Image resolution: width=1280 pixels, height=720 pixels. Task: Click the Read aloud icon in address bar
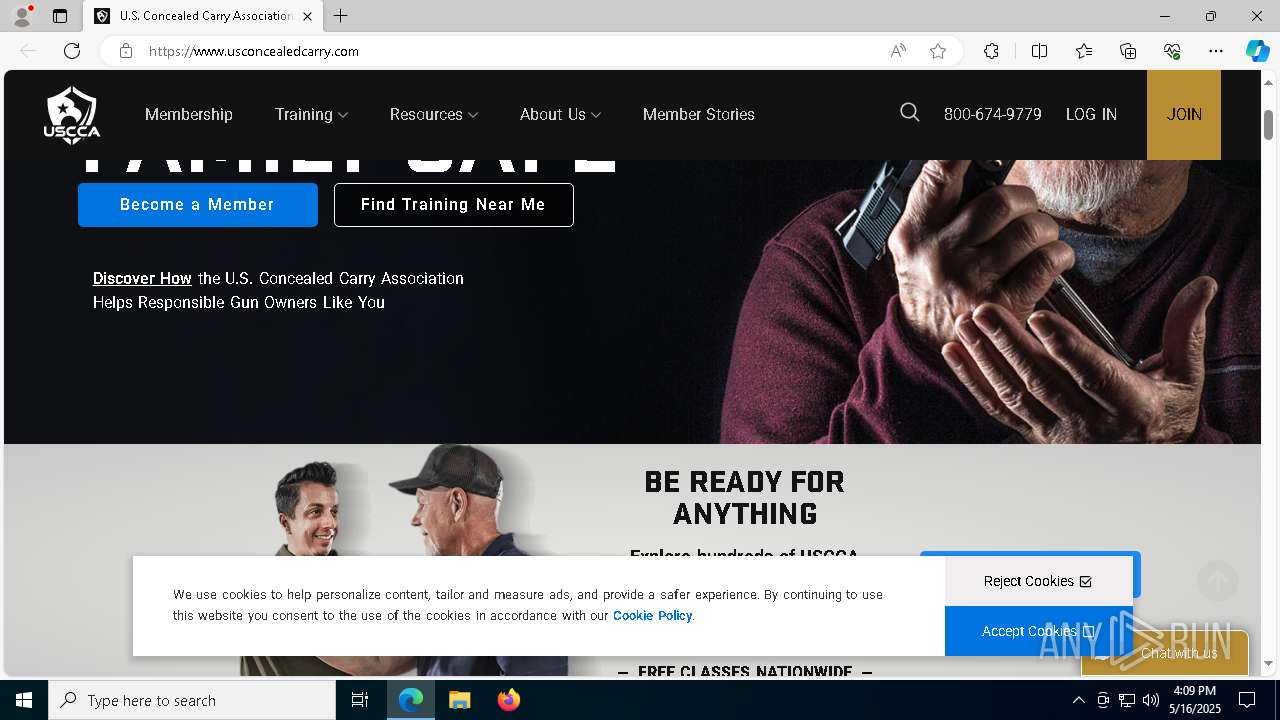tap(898, 51)
